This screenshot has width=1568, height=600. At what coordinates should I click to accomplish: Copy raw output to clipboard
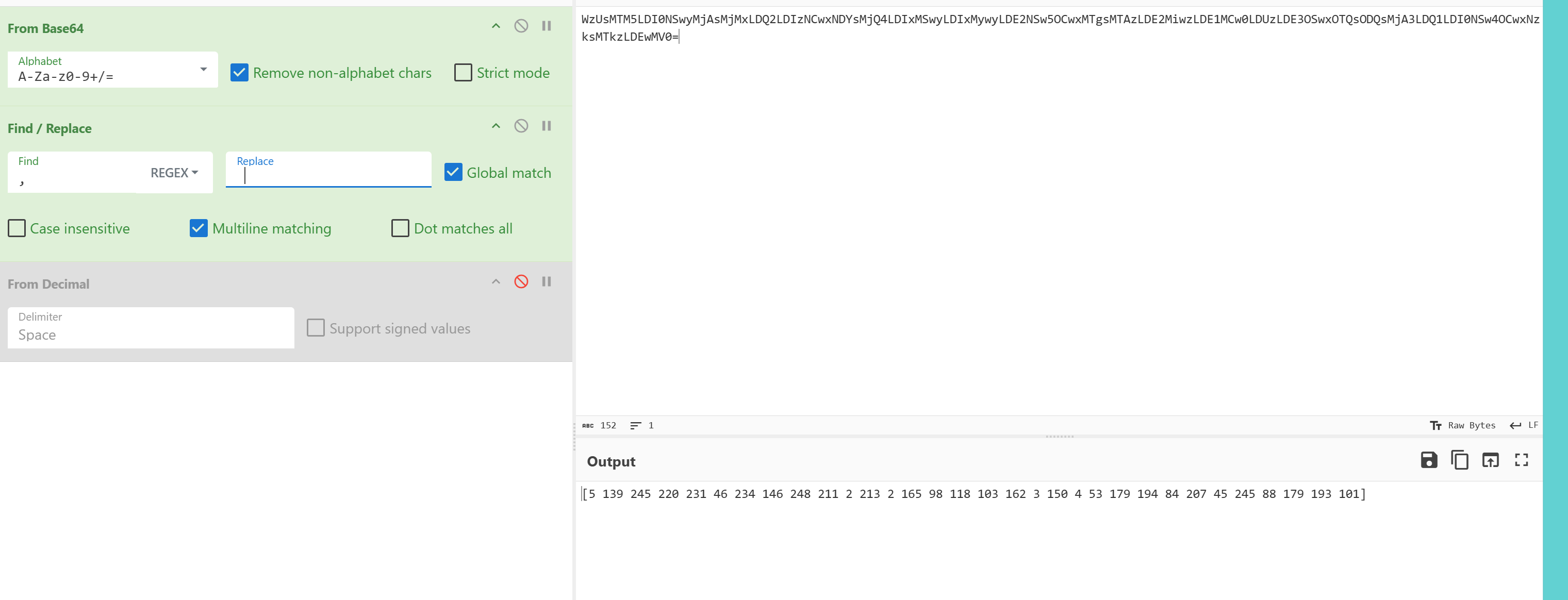click(x=1459, y=460)
